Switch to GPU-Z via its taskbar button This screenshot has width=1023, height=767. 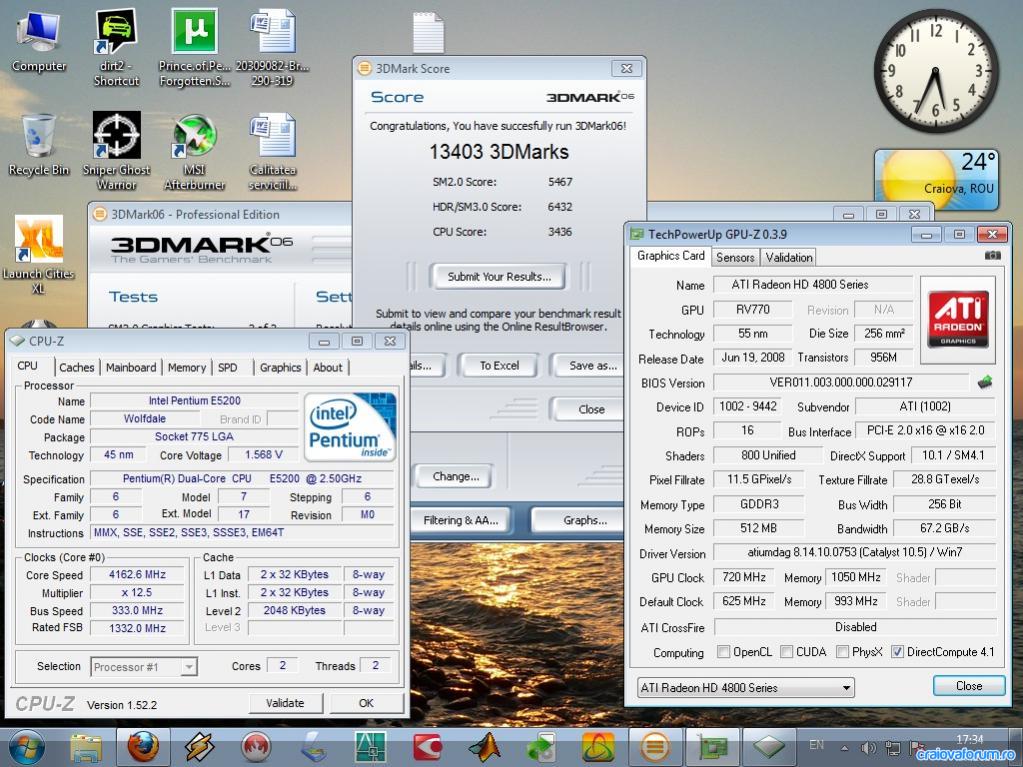712,747
